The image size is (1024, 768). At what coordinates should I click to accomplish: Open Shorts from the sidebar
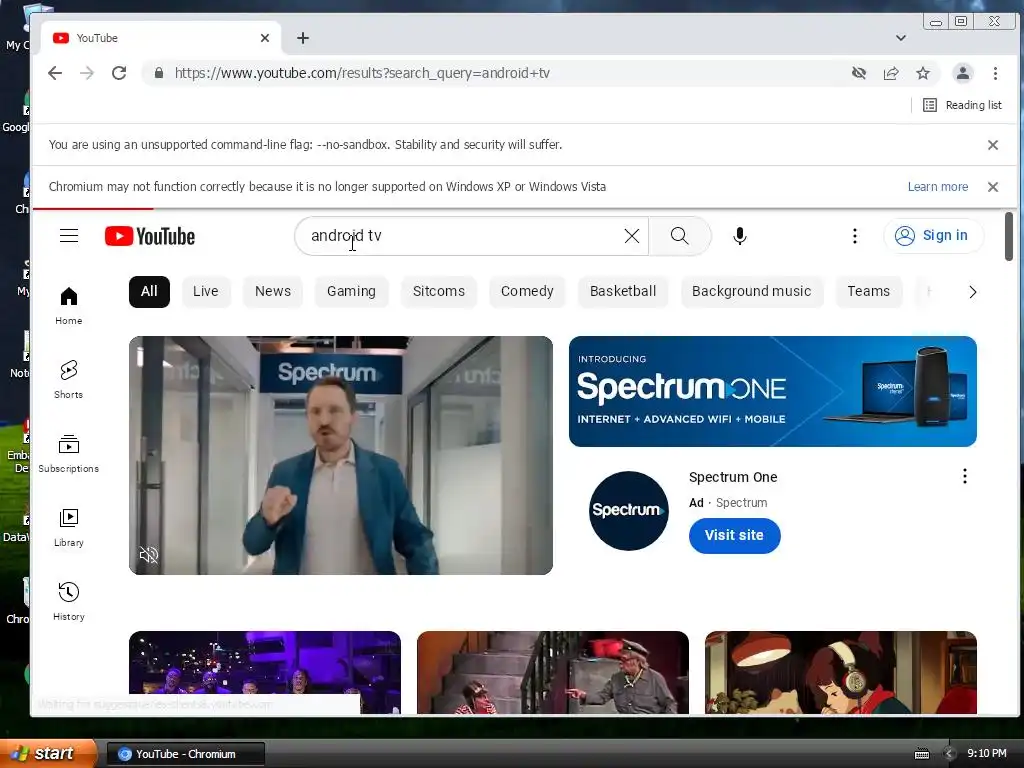(69, 379)
